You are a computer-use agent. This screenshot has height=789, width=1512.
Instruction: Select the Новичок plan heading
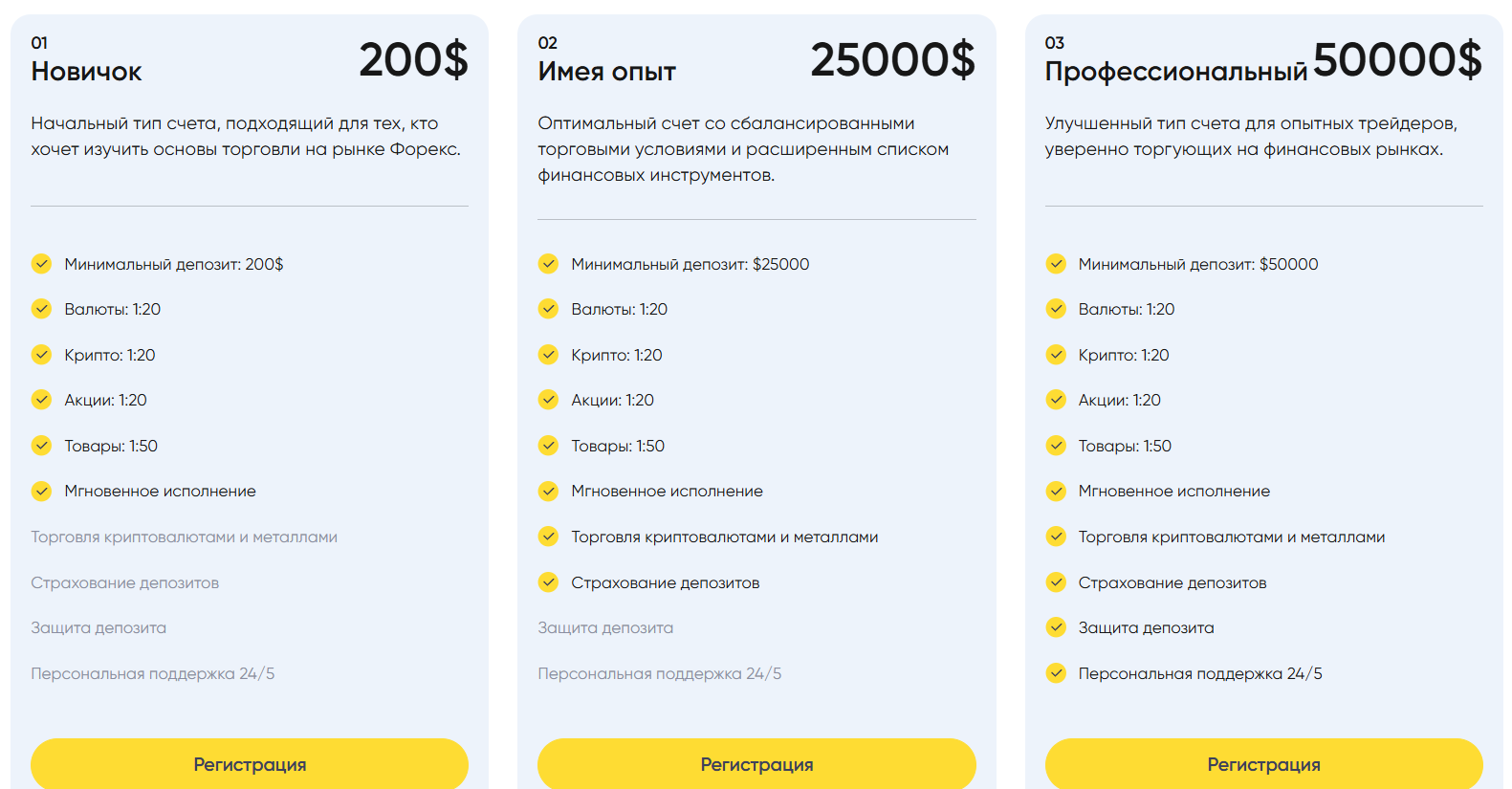[x=86, y=72]
